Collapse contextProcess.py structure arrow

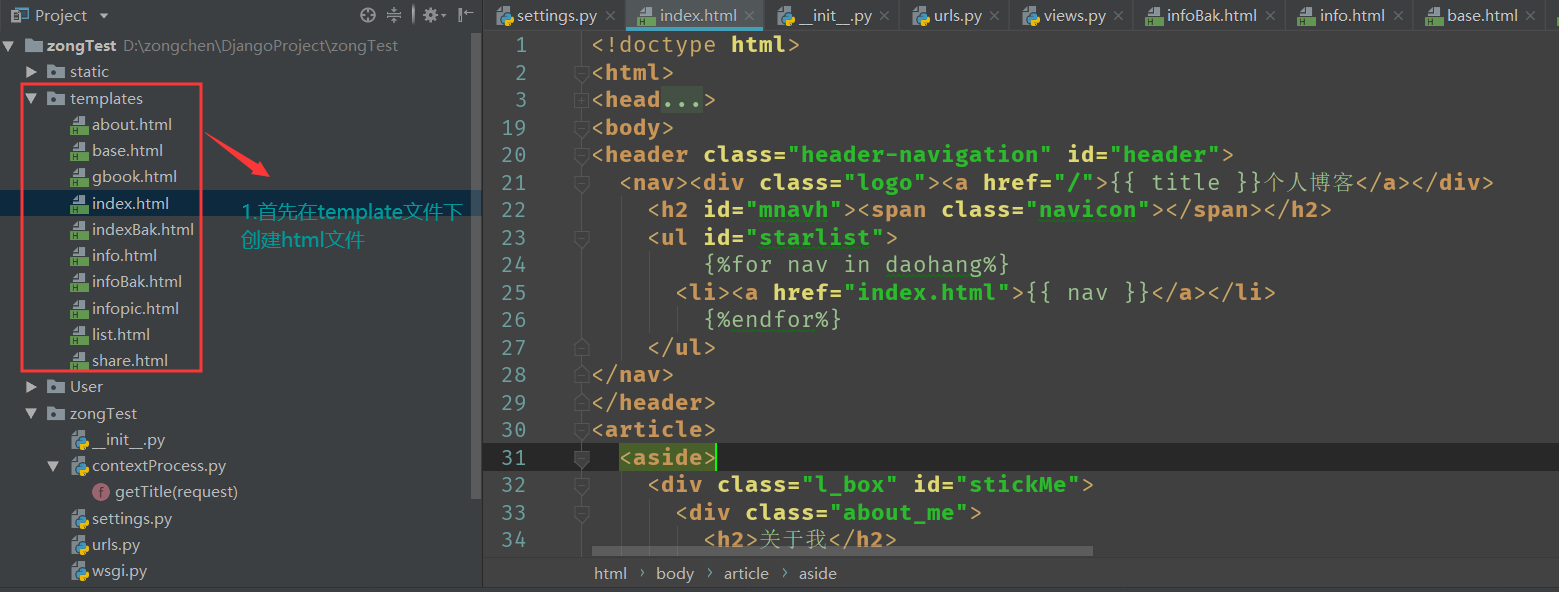pos(53,466)
